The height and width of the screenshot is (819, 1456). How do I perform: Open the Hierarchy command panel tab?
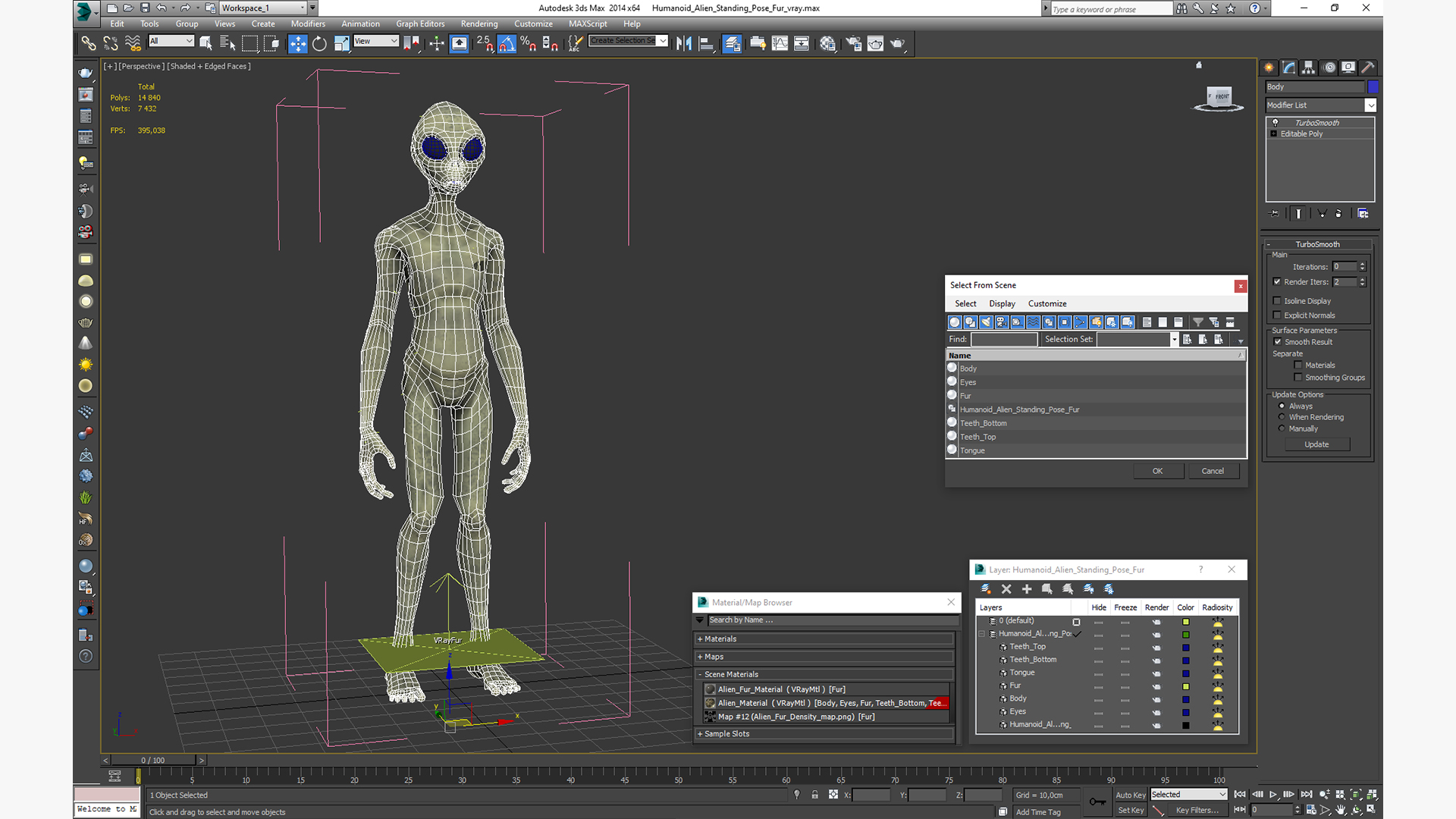pyautogui.click(x=1308, y=67)
